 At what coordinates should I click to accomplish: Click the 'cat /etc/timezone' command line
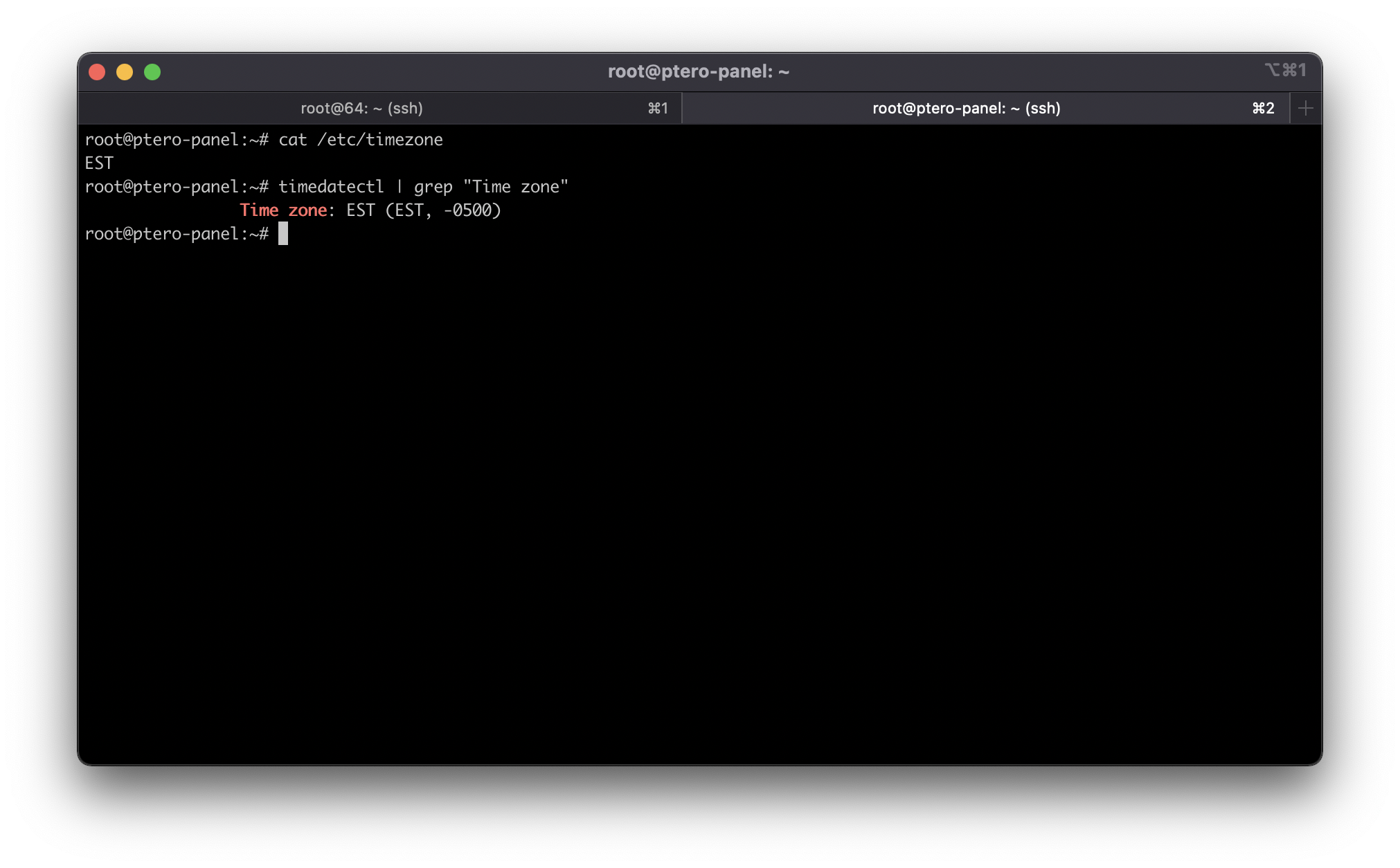click(x=264, y=140)
